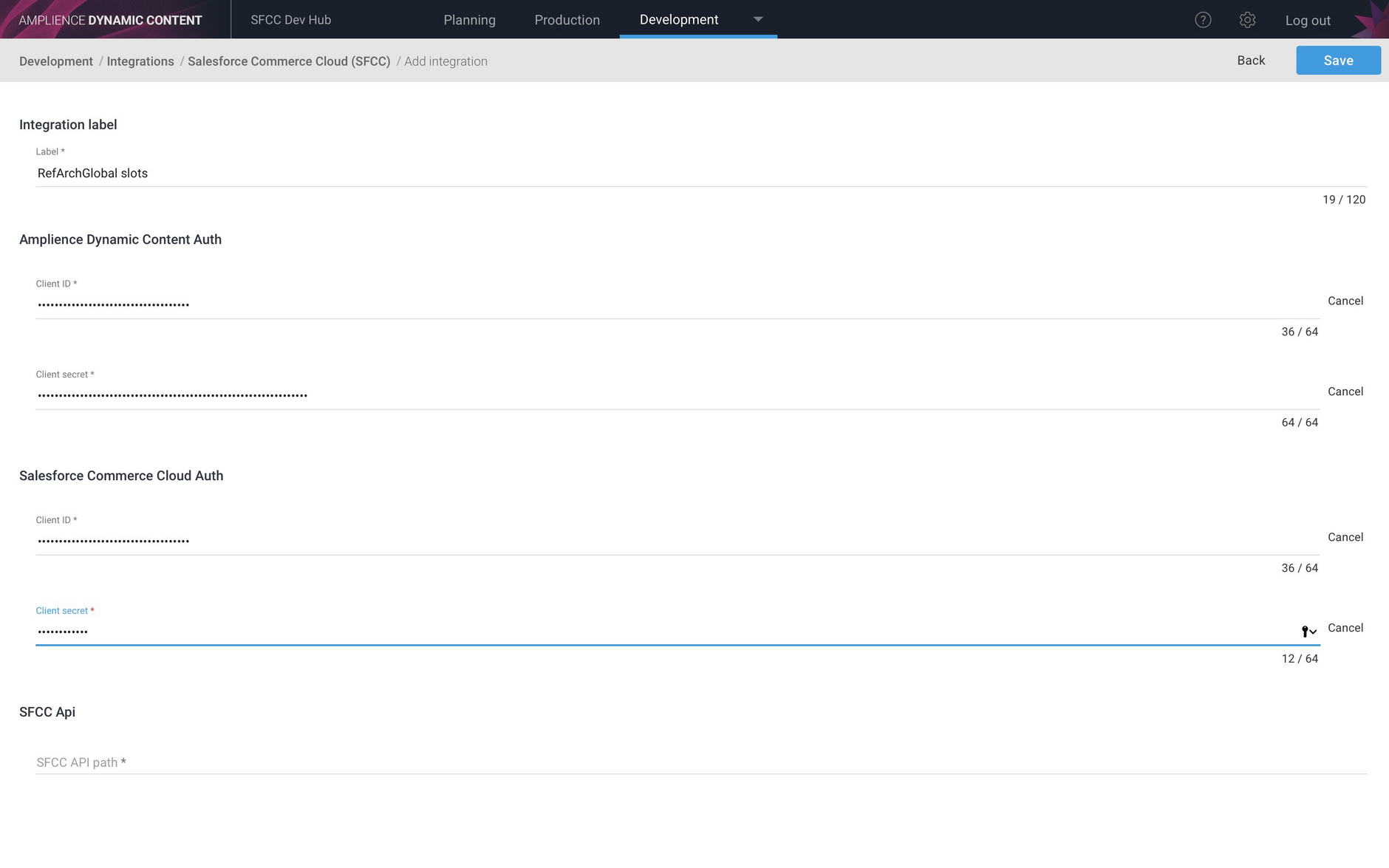
Task: Click the SFCC Api heading
Action: click(47, 712)
